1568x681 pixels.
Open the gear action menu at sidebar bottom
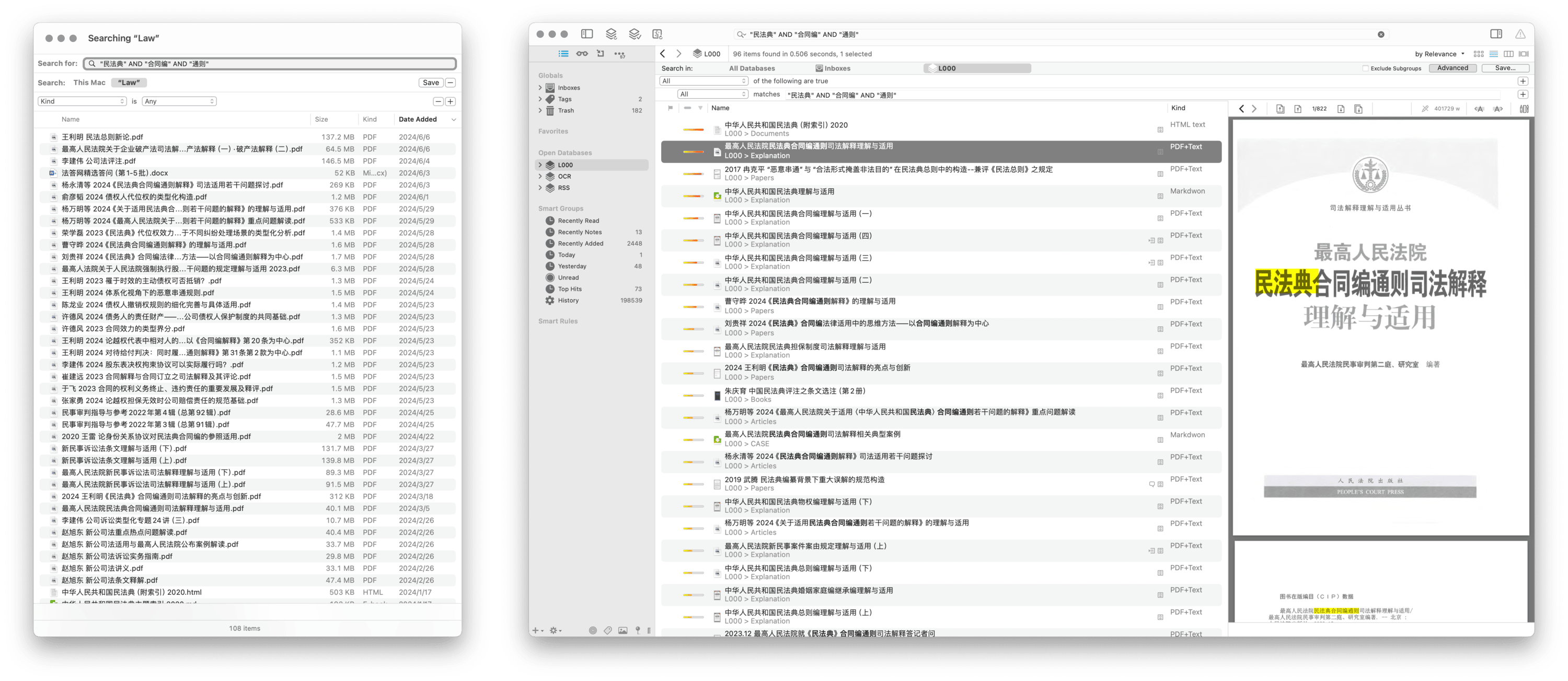[555, 630]
